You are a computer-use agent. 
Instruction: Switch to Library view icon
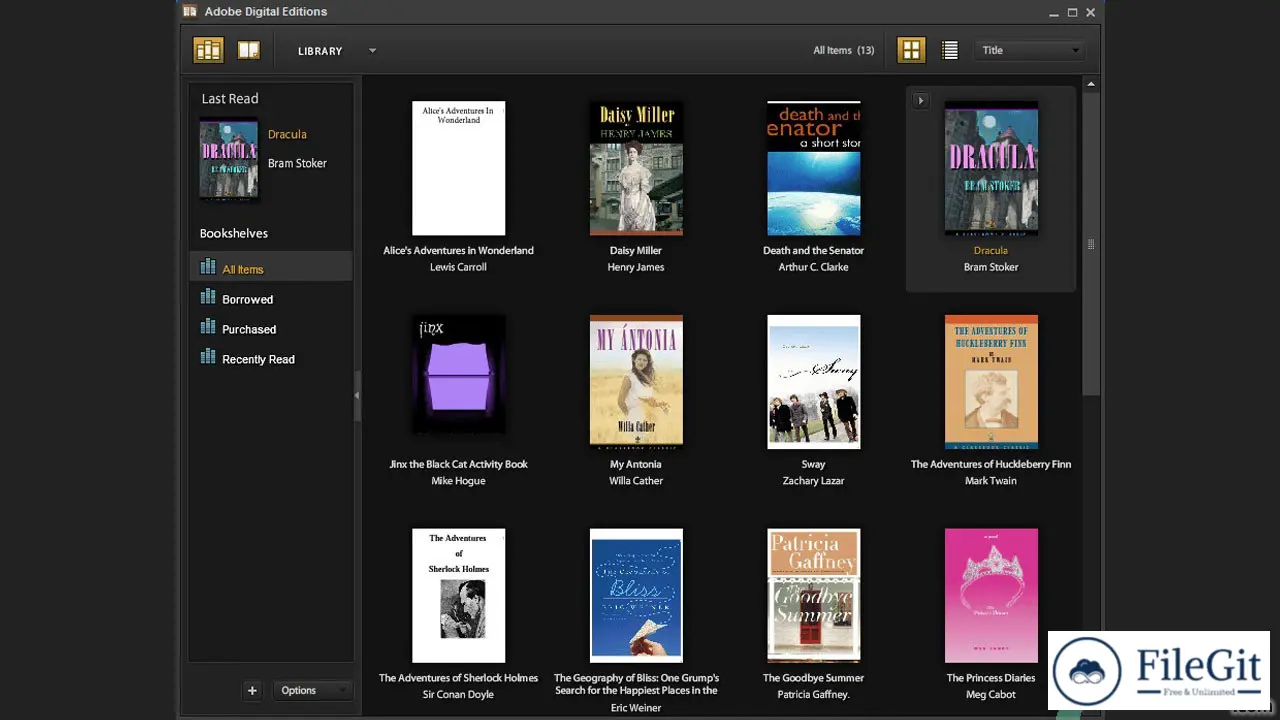[x=208, y=50]
